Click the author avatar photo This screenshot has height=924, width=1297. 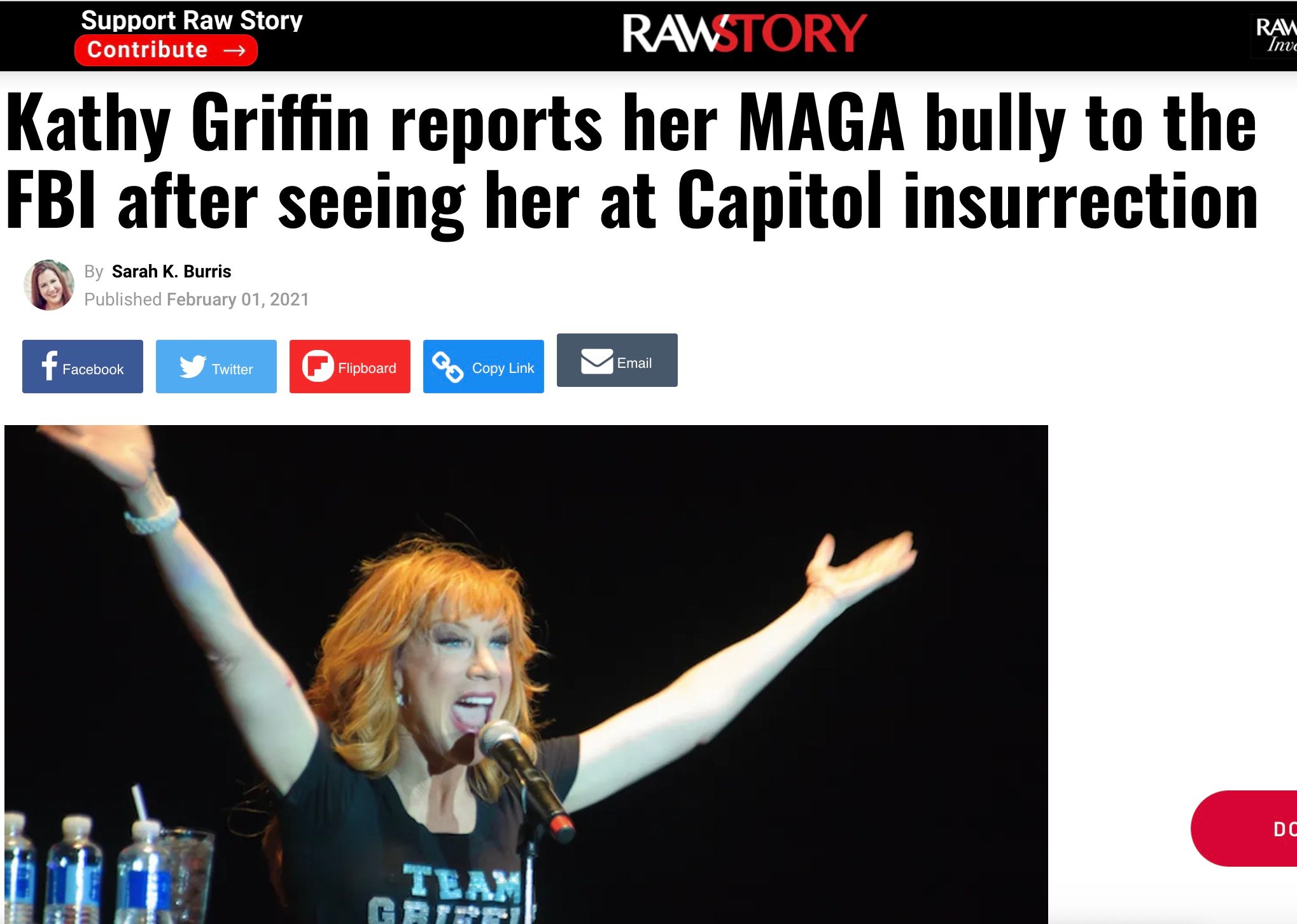[49, 285]
